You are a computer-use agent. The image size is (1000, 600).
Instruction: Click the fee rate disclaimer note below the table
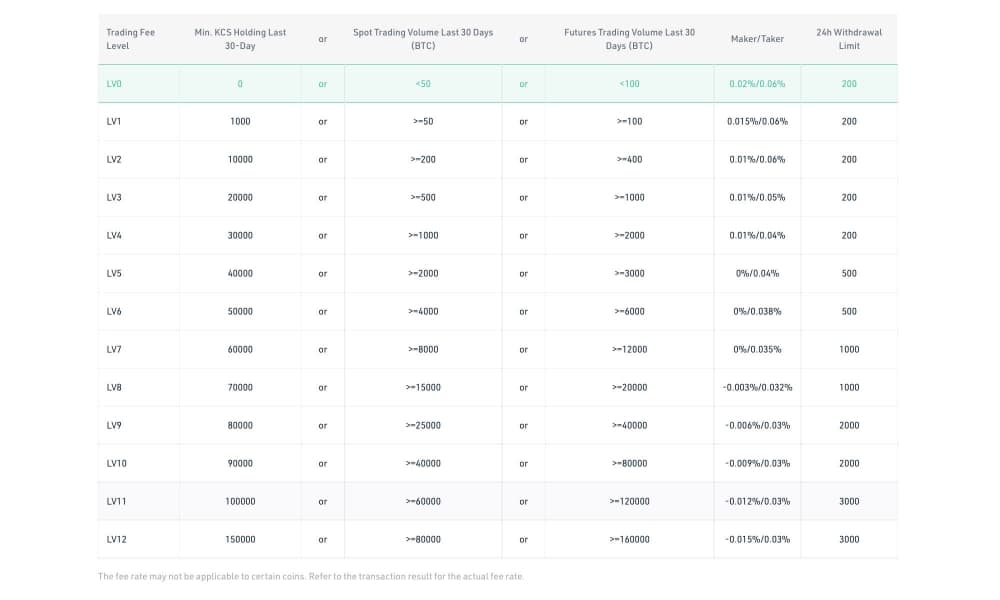coord(311,576)
